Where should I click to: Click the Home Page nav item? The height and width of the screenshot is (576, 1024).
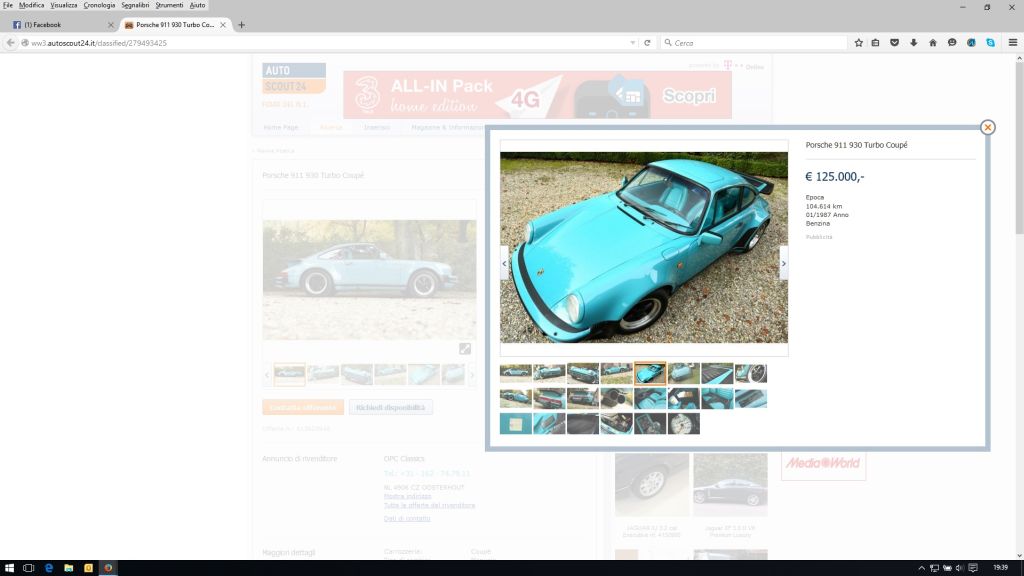(281, 127)
